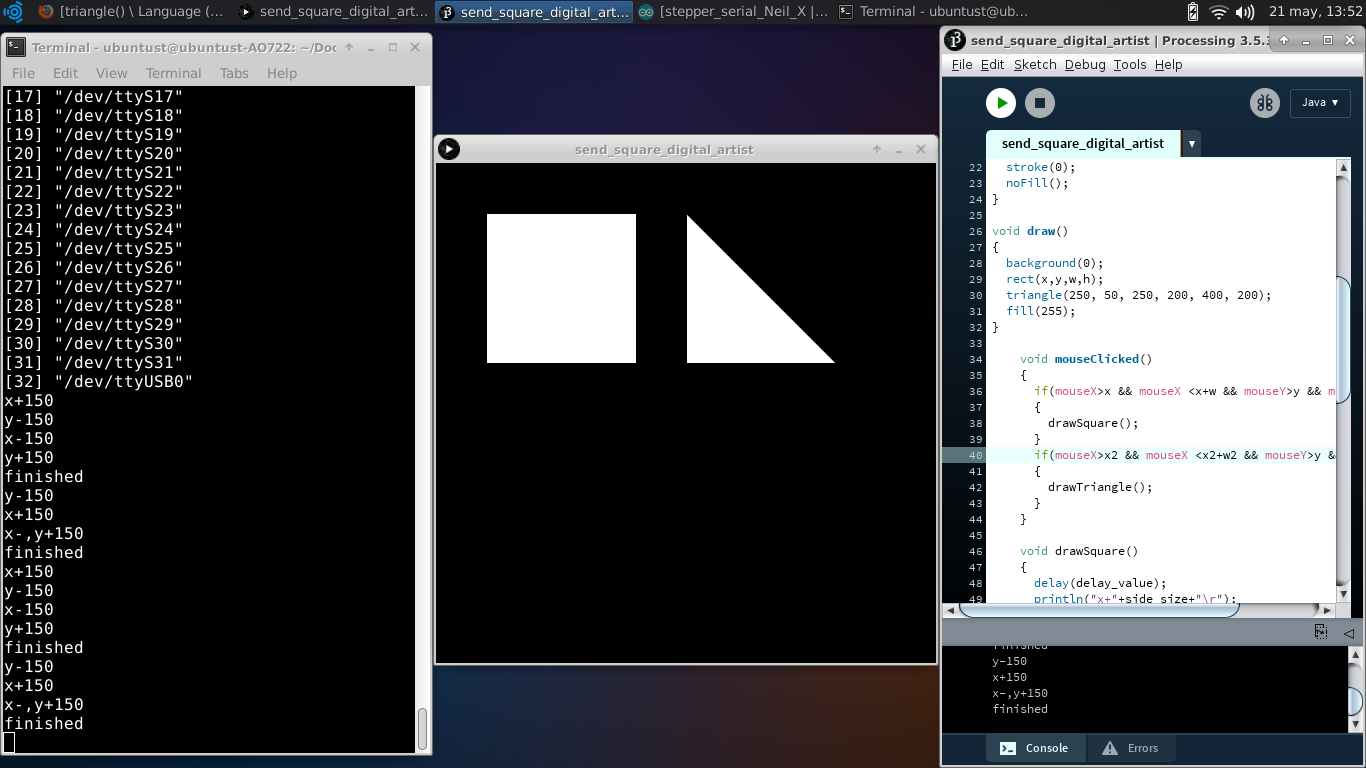1366x768 pixels.
Task: Click the drawTriangle(); call in the editor
Action: click(1100, 487)
